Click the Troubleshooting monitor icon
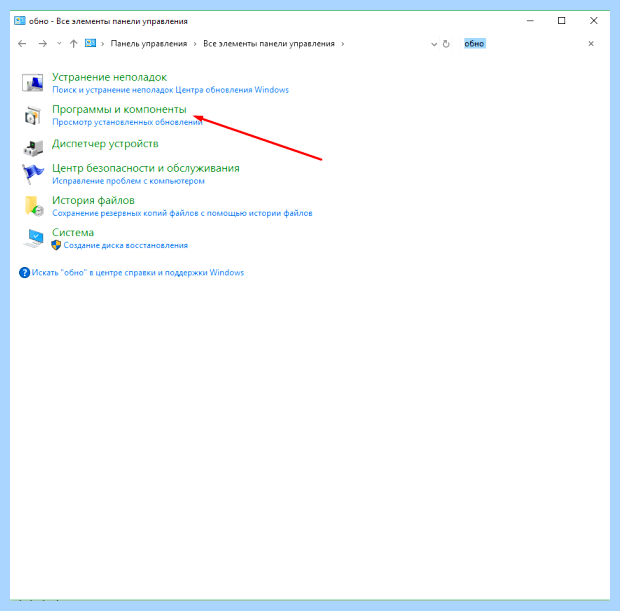 [x=32, y=83]
